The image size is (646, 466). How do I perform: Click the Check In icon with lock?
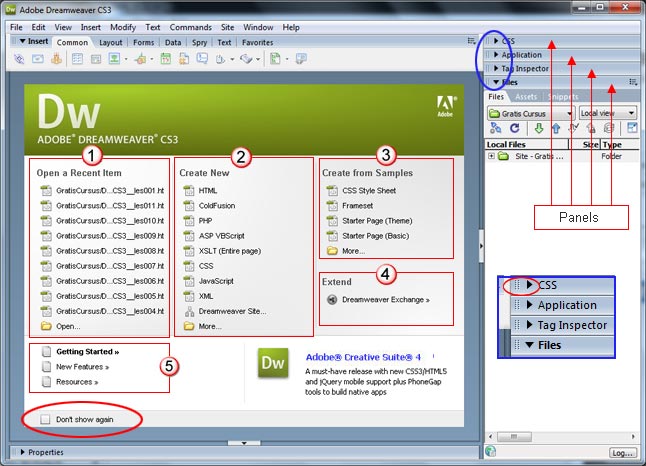(x=591, y=128)
